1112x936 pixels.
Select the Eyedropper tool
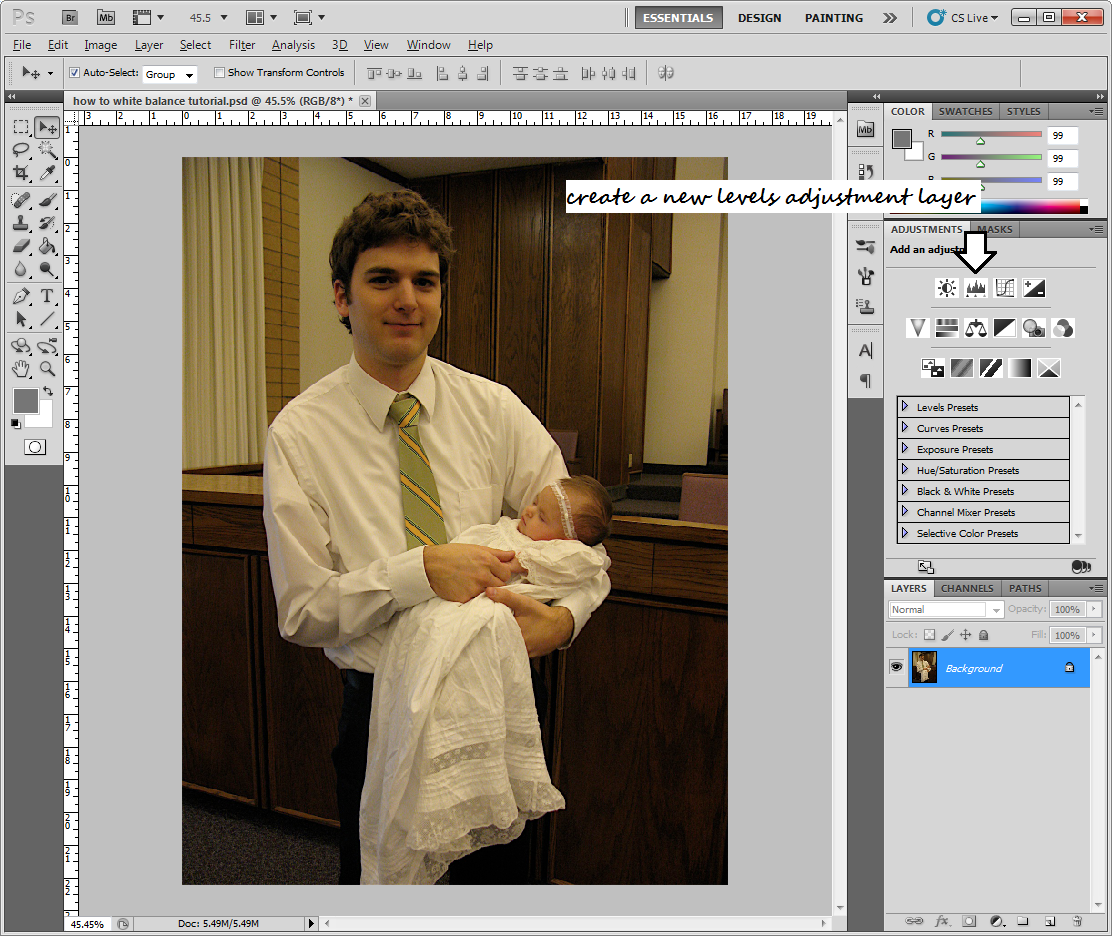(x=48, y=172)
